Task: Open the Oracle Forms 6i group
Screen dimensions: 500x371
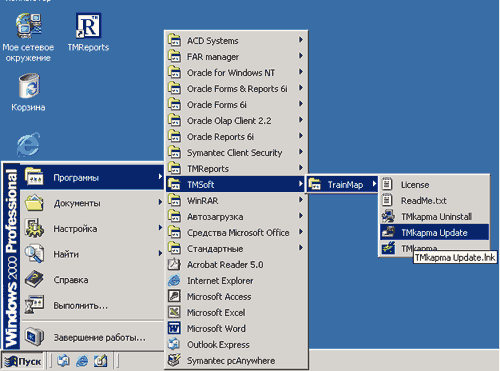Action: 236,104
